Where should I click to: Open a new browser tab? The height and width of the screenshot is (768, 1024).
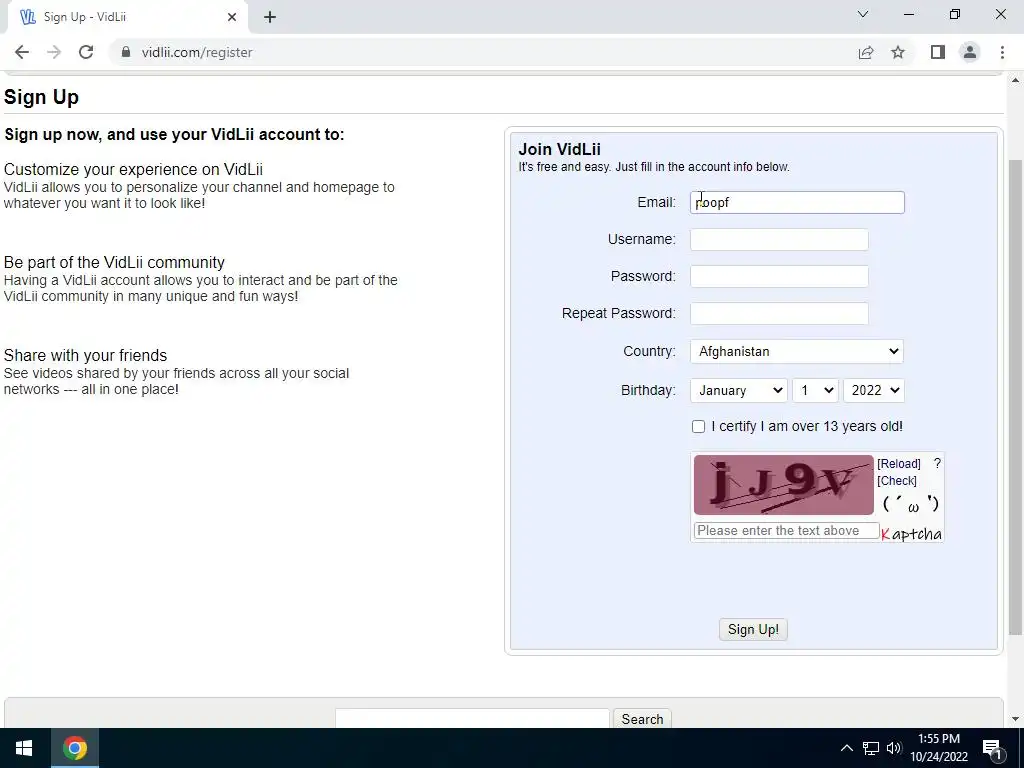point(270,17)
